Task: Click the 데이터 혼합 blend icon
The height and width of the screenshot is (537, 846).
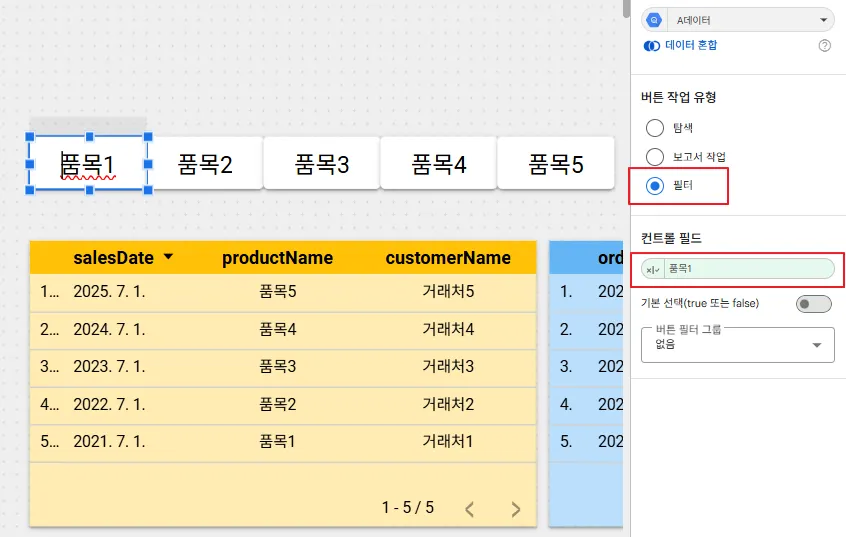Action: click(652, 45)
